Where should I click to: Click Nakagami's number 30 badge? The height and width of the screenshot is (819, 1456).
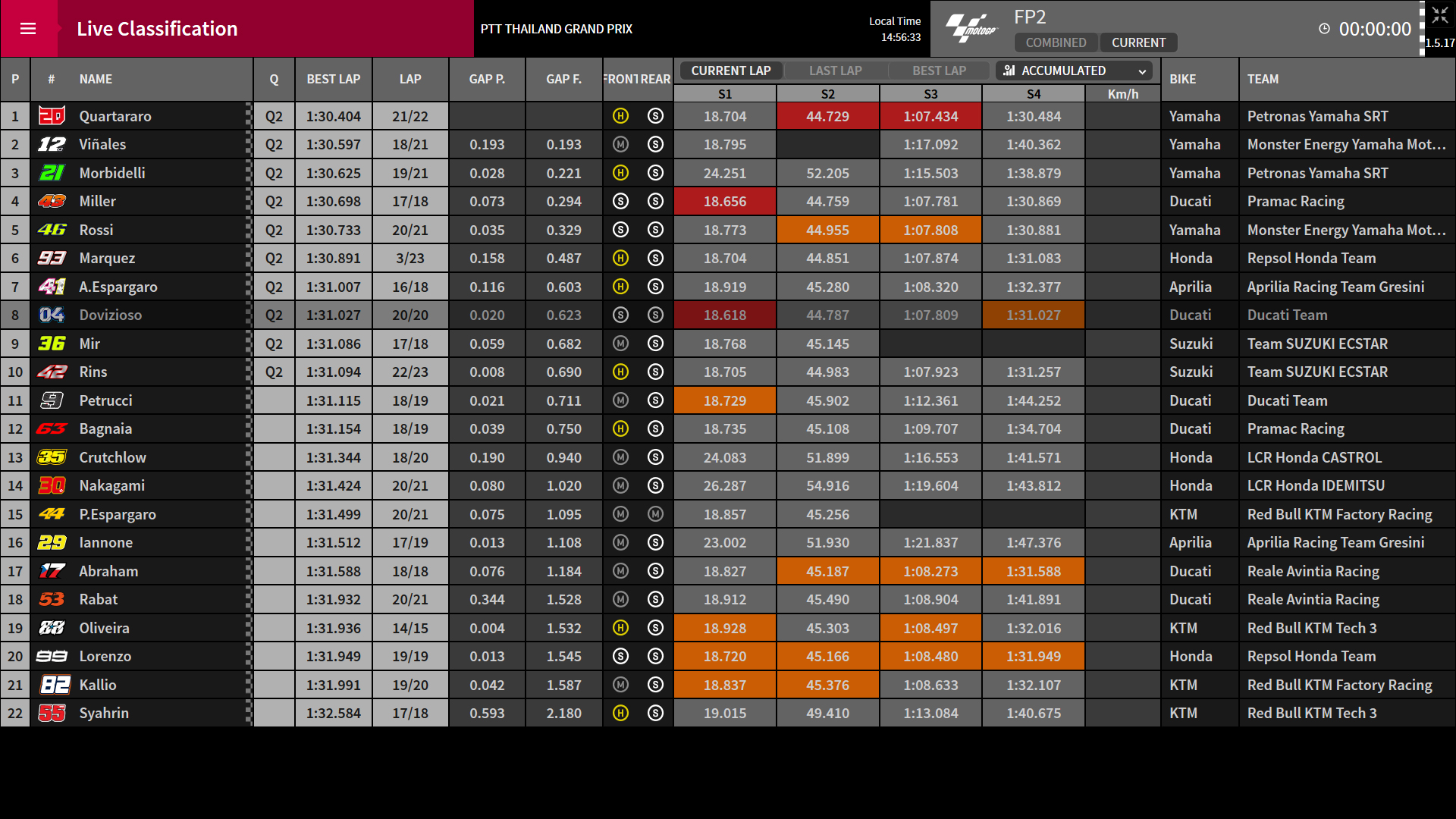(52, 485)
